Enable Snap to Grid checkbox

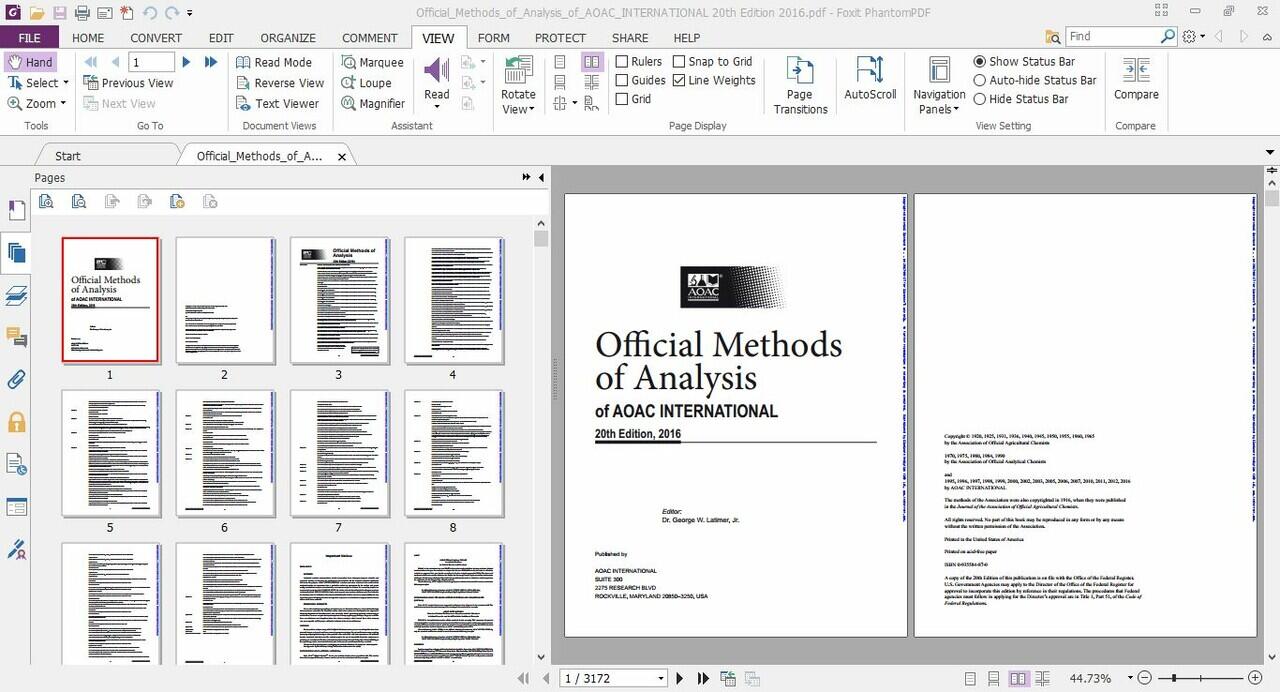click(712, 62)
